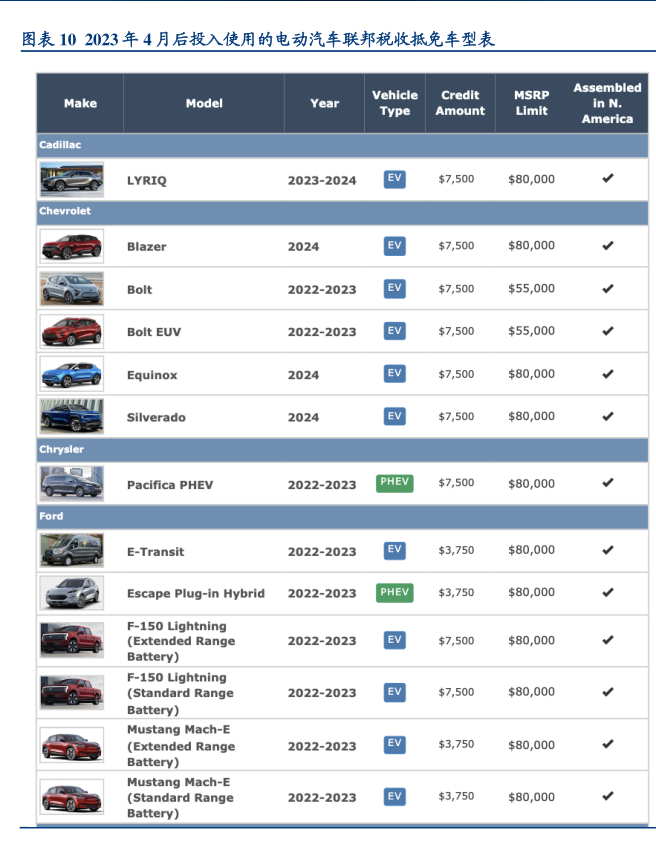Viewport: 656px width, 858px height.
Task: Click the checkmark in E-Transit row
Action: coord(608,550)
